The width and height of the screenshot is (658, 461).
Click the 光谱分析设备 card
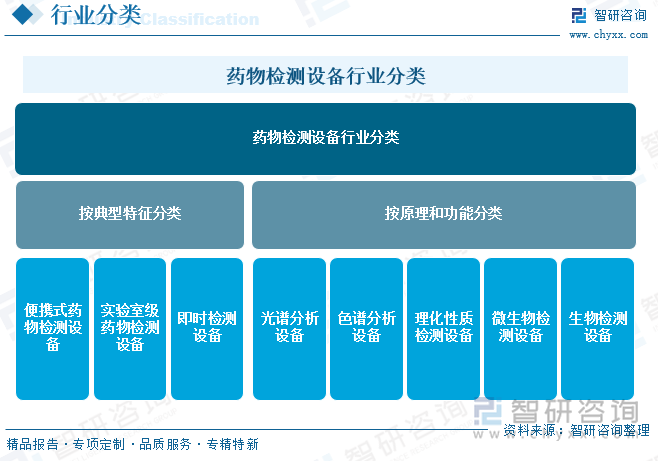click(289, 329)
